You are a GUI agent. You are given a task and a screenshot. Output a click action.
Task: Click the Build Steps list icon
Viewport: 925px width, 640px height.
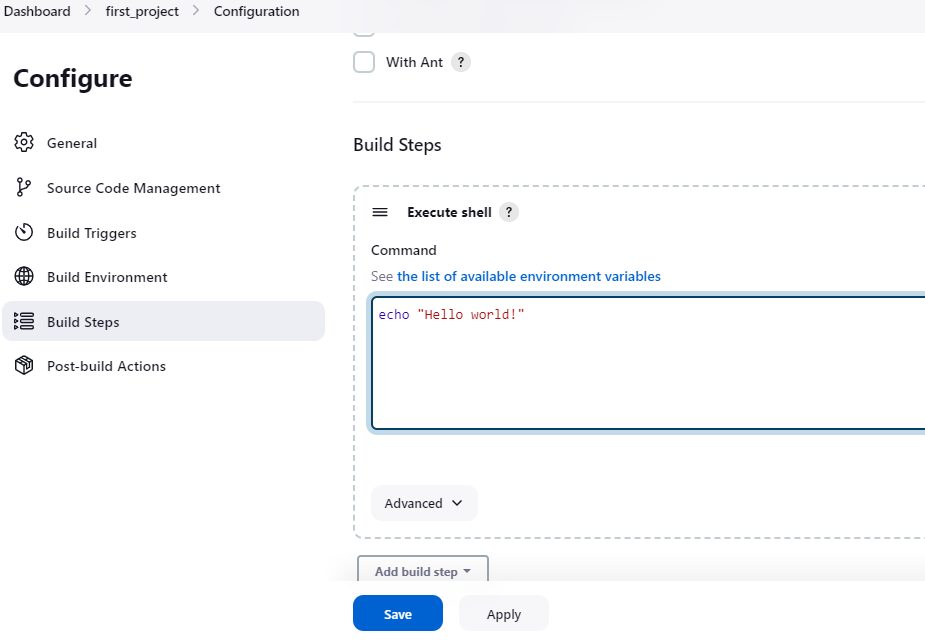point(24,322)
